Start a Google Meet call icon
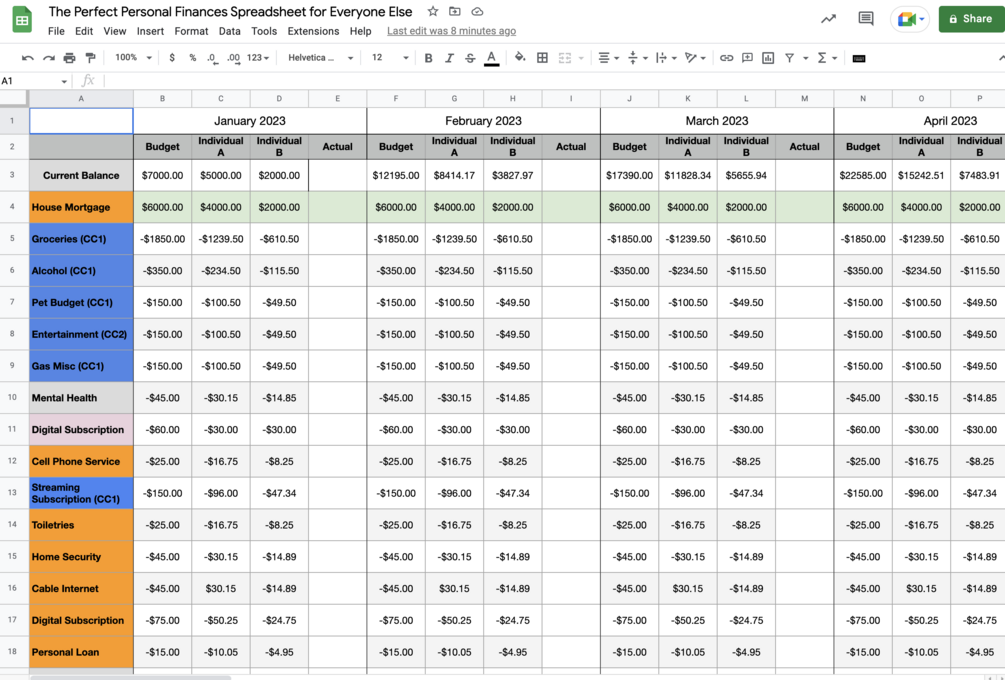This screenshot has width=1005, height=680. pyautogui.click(x=909, y=19)
